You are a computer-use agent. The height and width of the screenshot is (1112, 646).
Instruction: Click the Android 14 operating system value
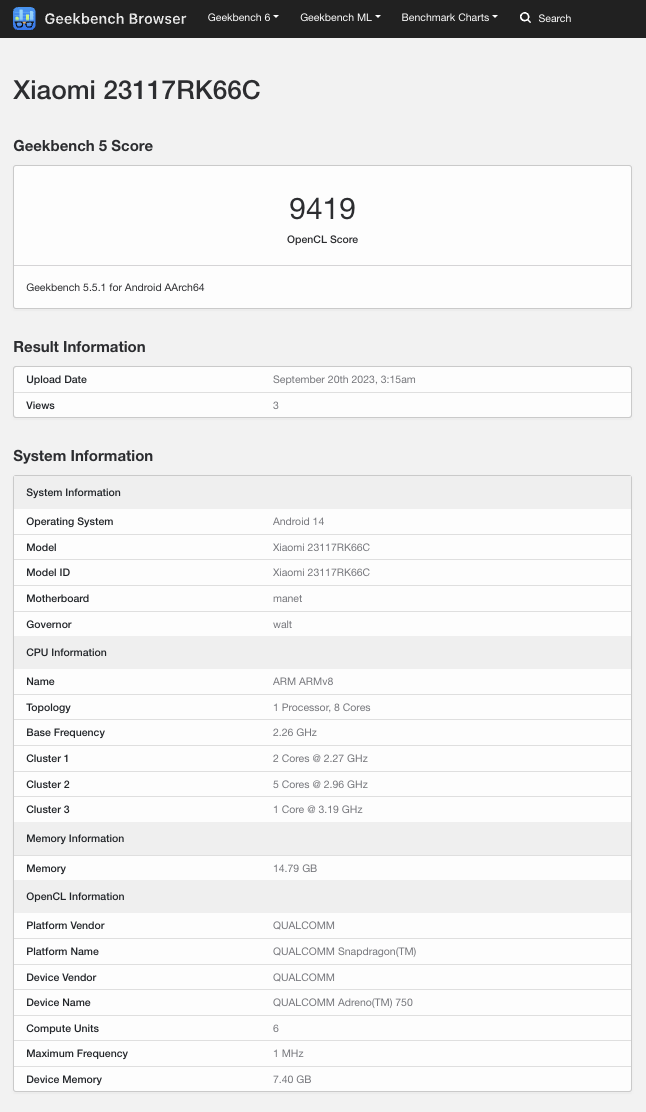pos(299,521)
